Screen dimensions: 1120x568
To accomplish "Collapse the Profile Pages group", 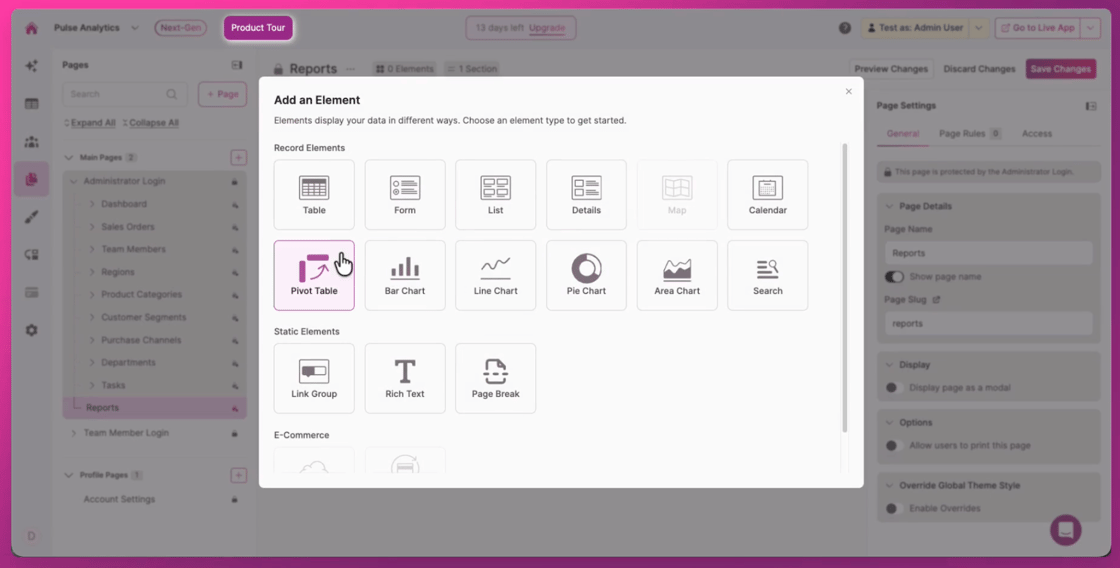I will tap(69, 475).
